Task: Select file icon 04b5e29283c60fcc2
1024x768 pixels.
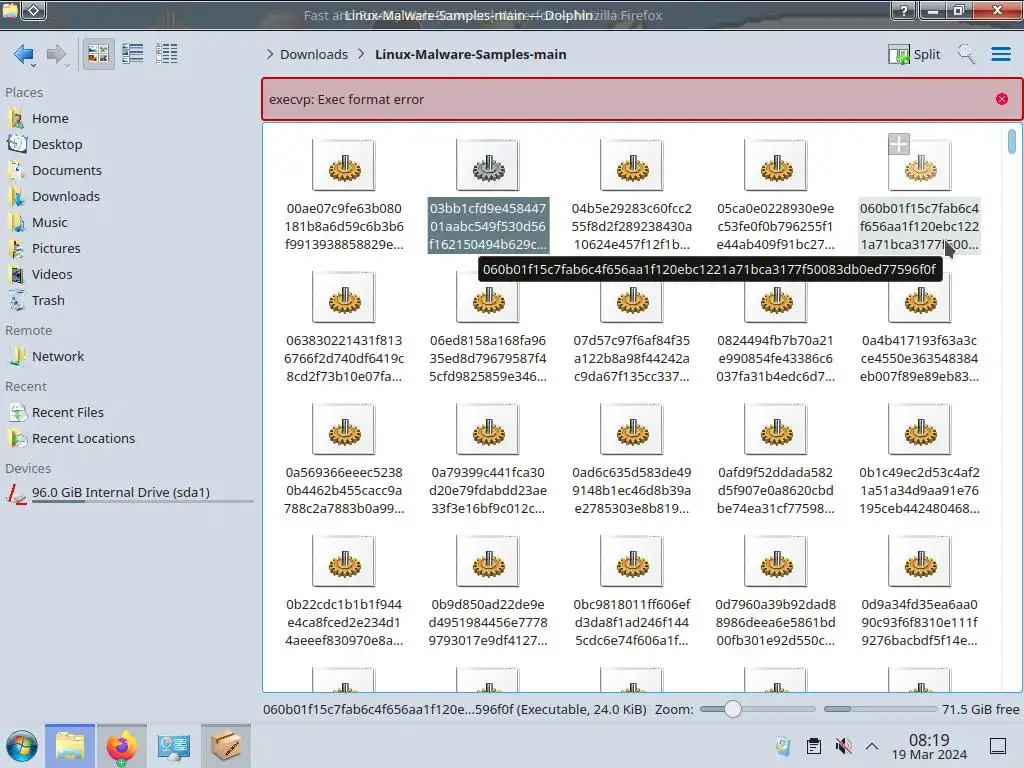Action: (632, 165)
